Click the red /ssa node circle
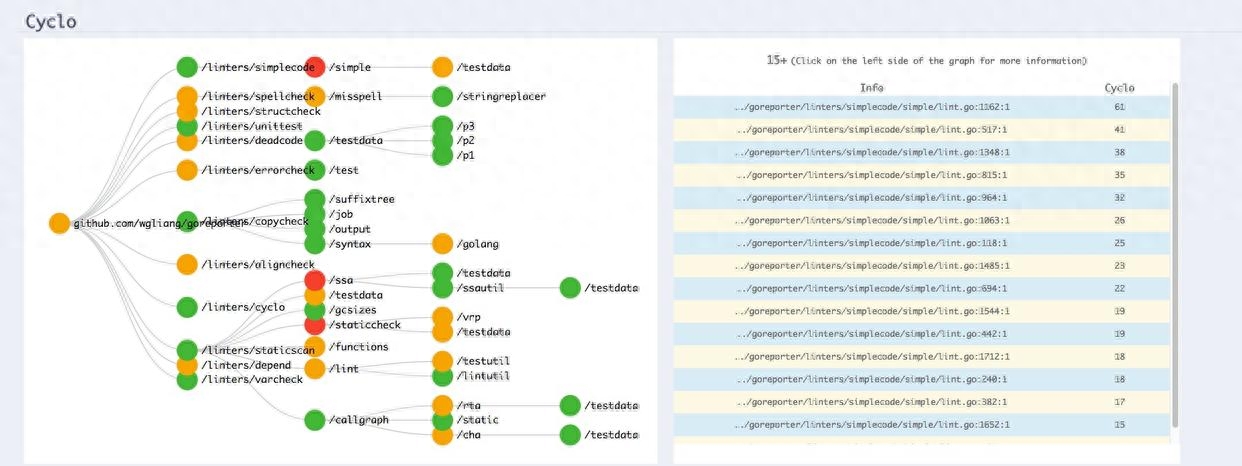 tap(315, 280)
